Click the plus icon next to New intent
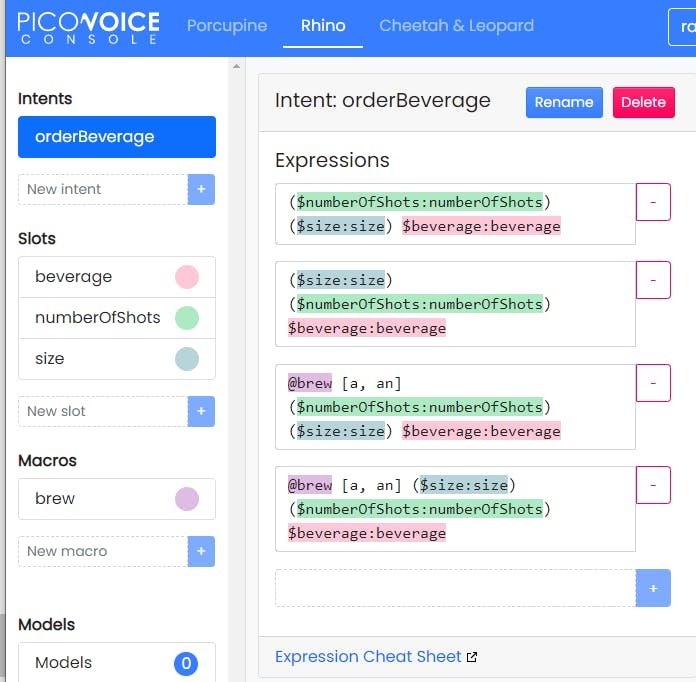 201,189
